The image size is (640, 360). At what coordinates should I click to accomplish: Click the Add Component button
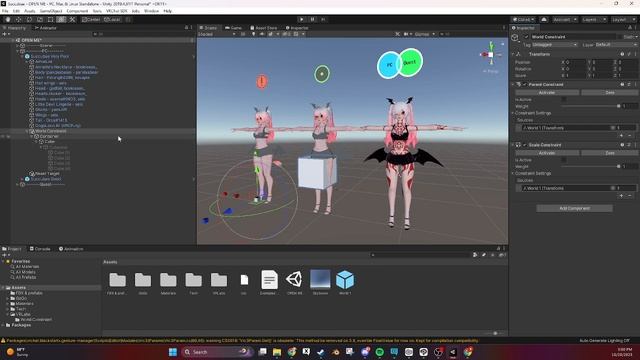tap(574, 209)
